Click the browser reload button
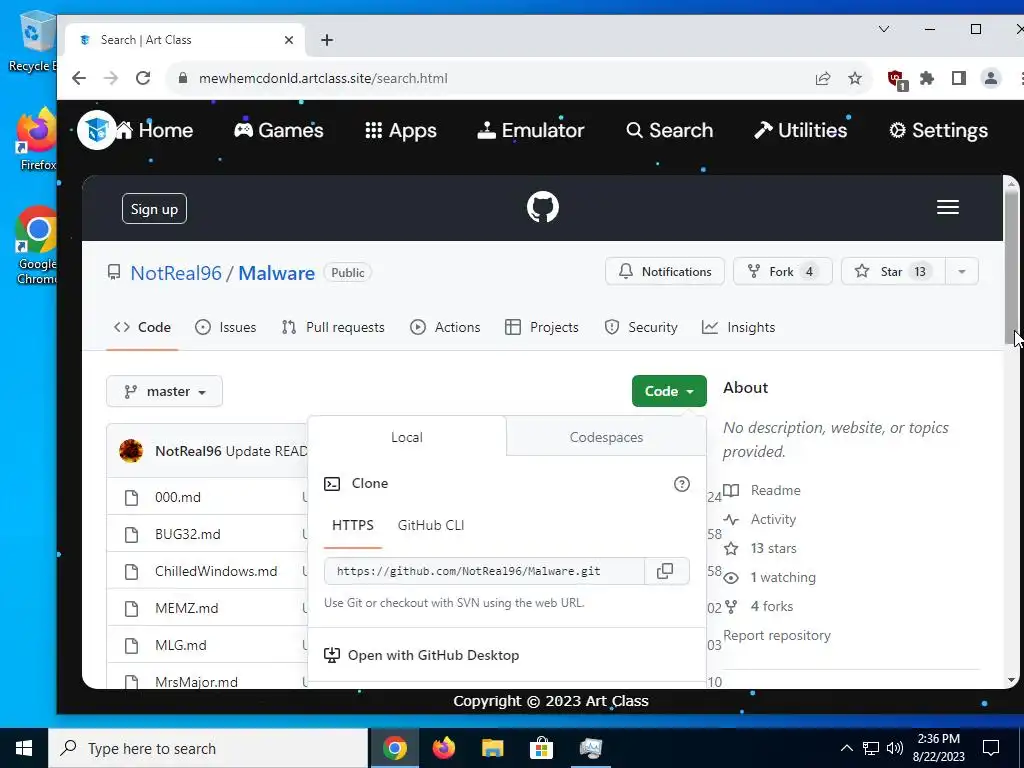This screenshot has width=1024, height=768. point(143,78)
